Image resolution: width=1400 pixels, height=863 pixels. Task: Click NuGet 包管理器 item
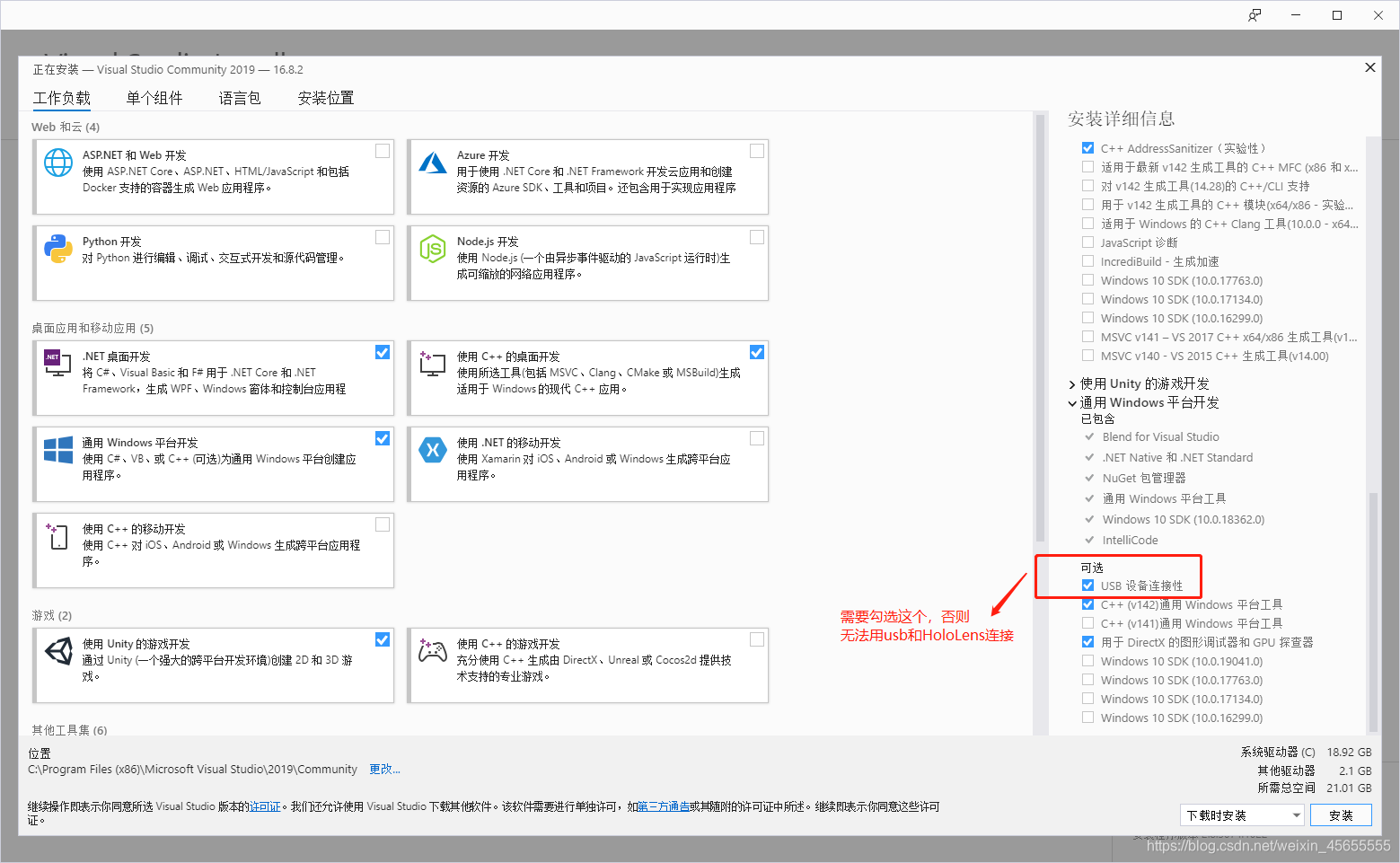click(x=1144, y=479)
